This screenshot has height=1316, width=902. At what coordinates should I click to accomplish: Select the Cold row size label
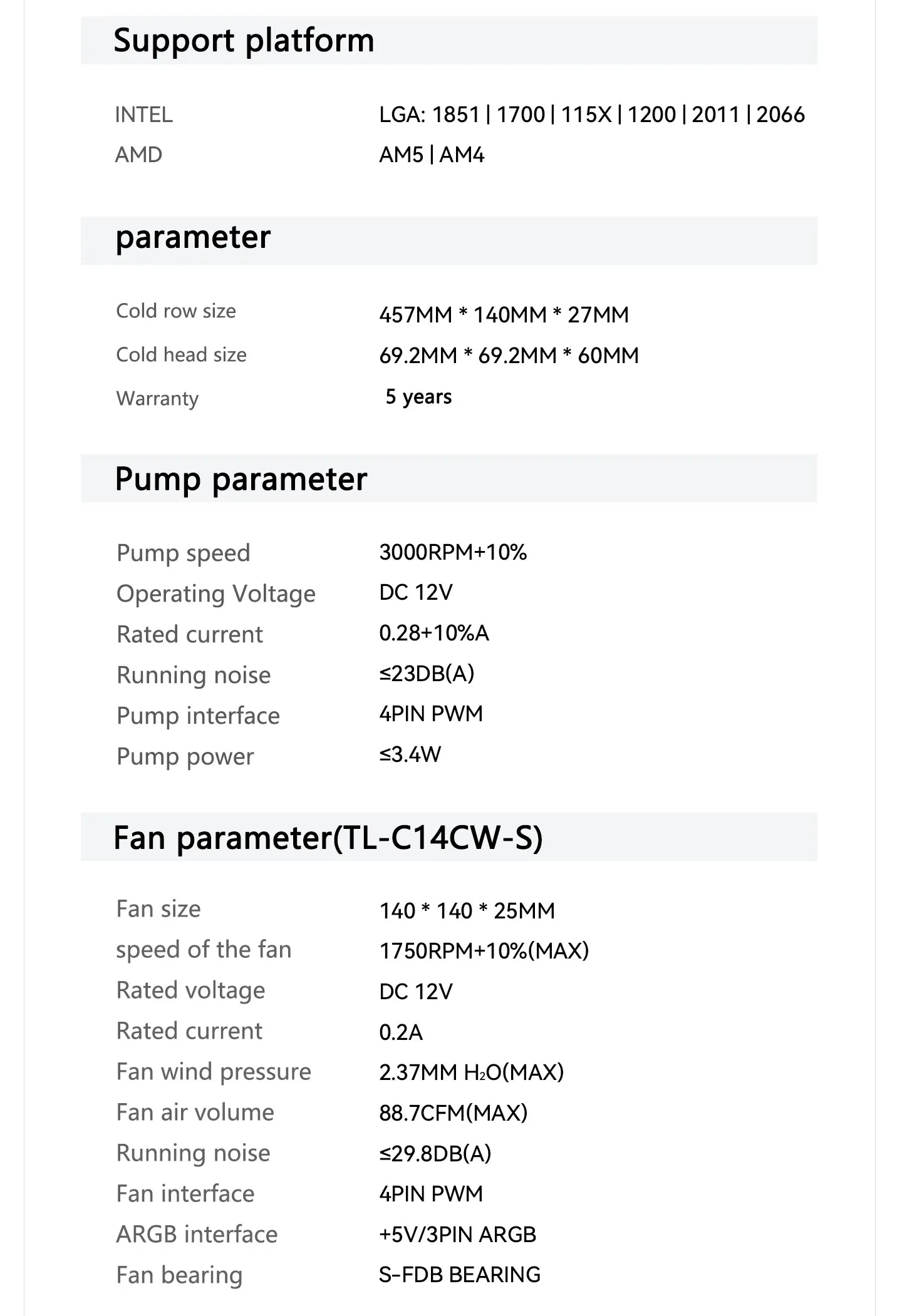pyautogui.click(x=176, y=311)
